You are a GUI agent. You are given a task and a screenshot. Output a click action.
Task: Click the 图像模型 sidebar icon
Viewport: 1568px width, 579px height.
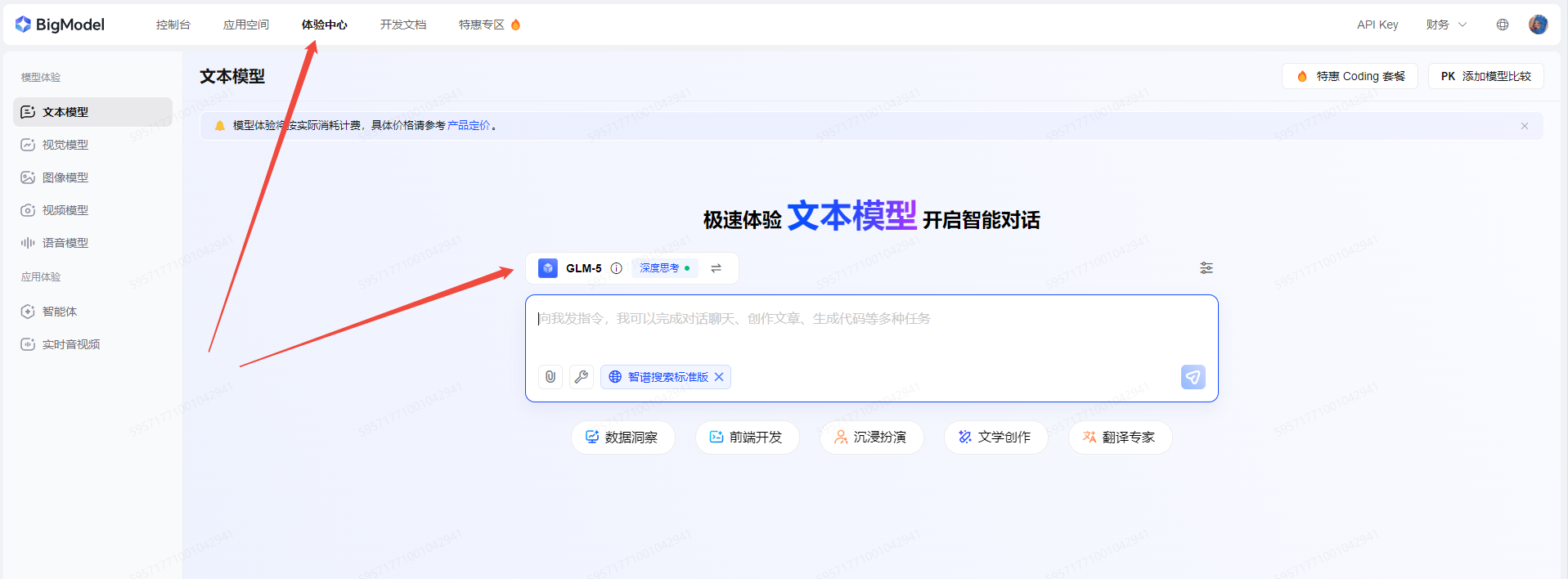click(28, 177)
